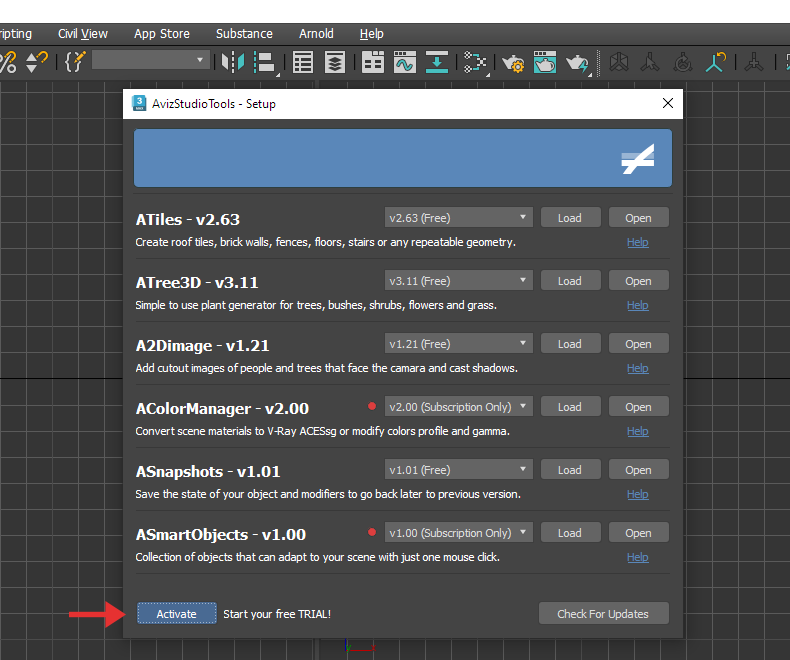Expand the ATree3D v3.11 (Free) version dropdown
This screenshot has height=660, width=790.
click(x=458, y=281)
